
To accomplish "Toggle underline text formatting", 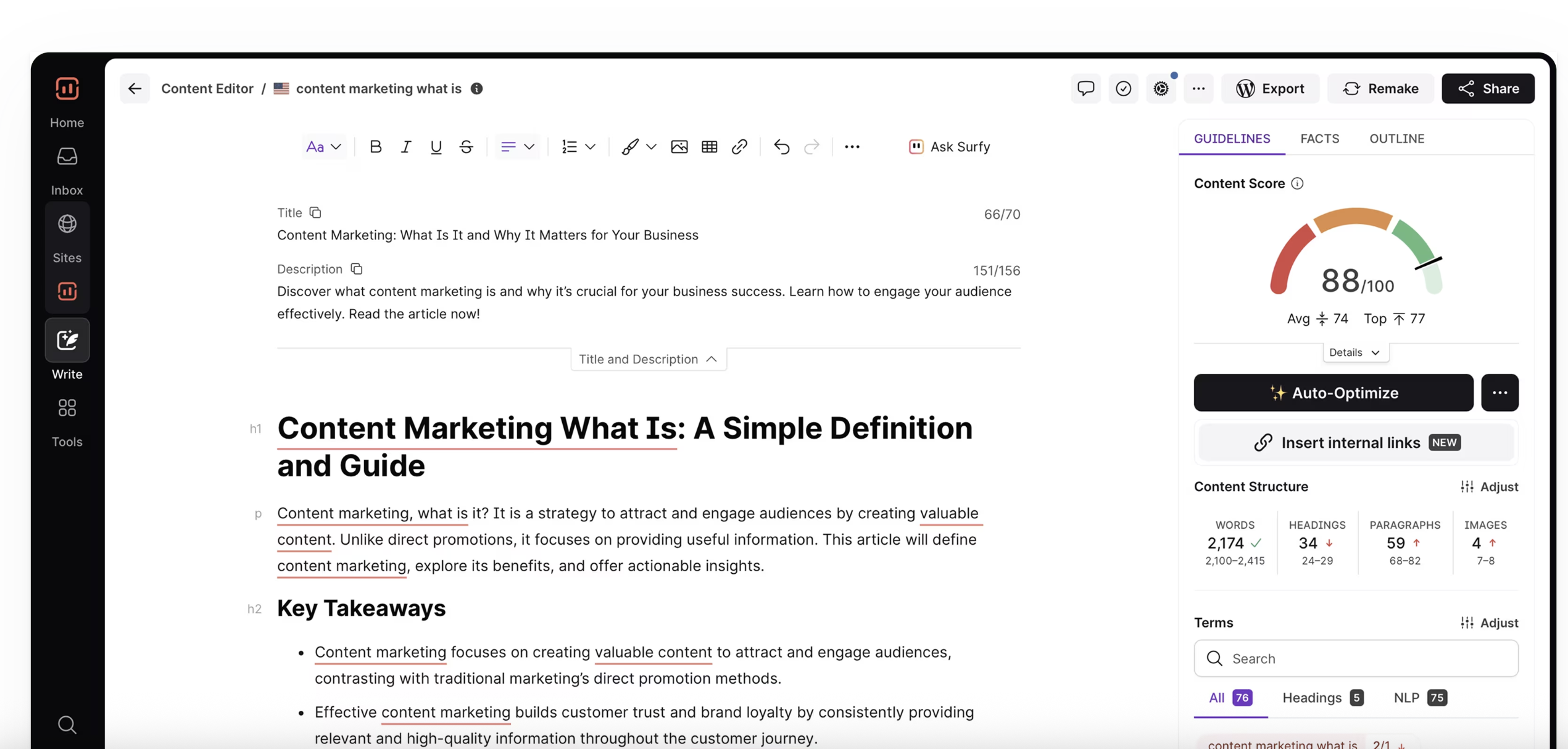I will (436, 147).
